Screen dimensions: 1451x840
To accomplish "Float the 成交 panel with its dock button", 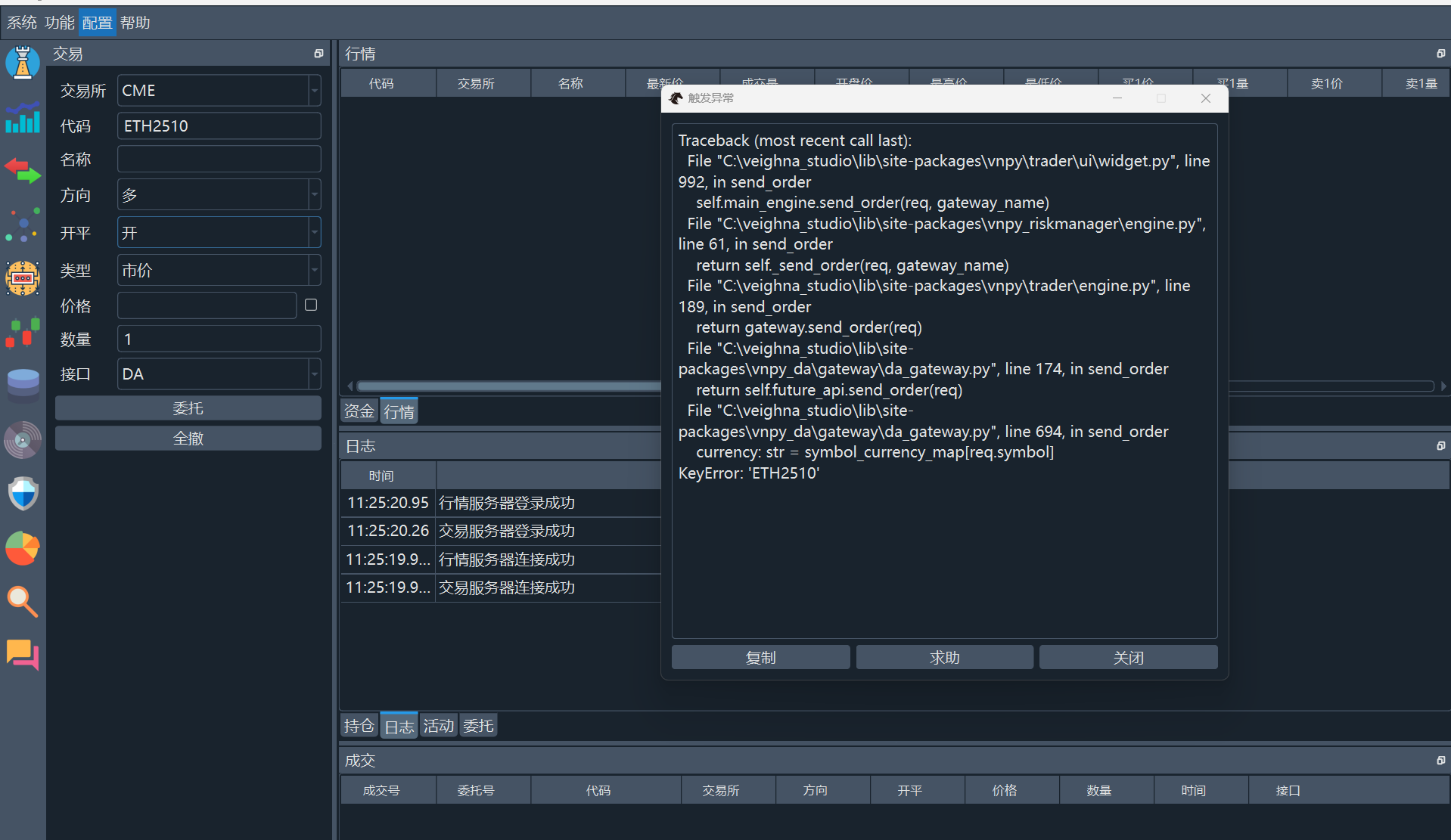I will 1440,761.
